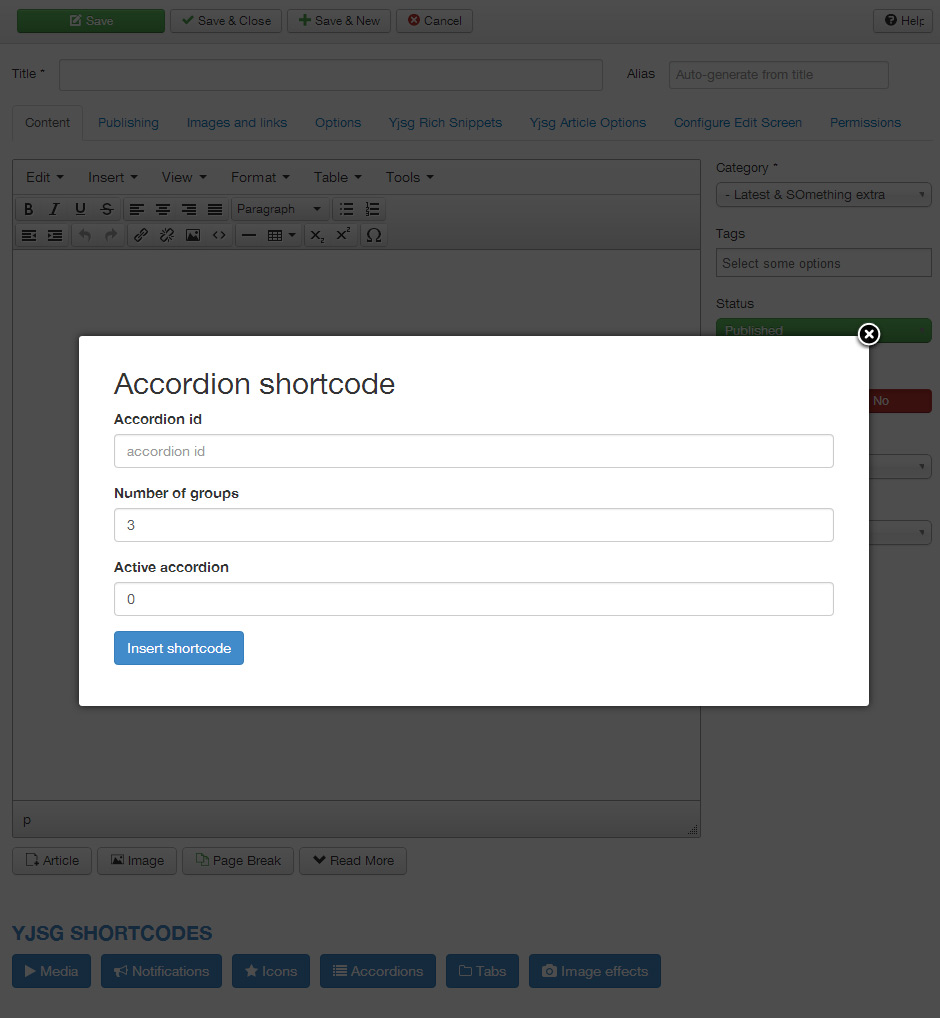
Task: Open the source code view icon
Action: pos(219,235)
